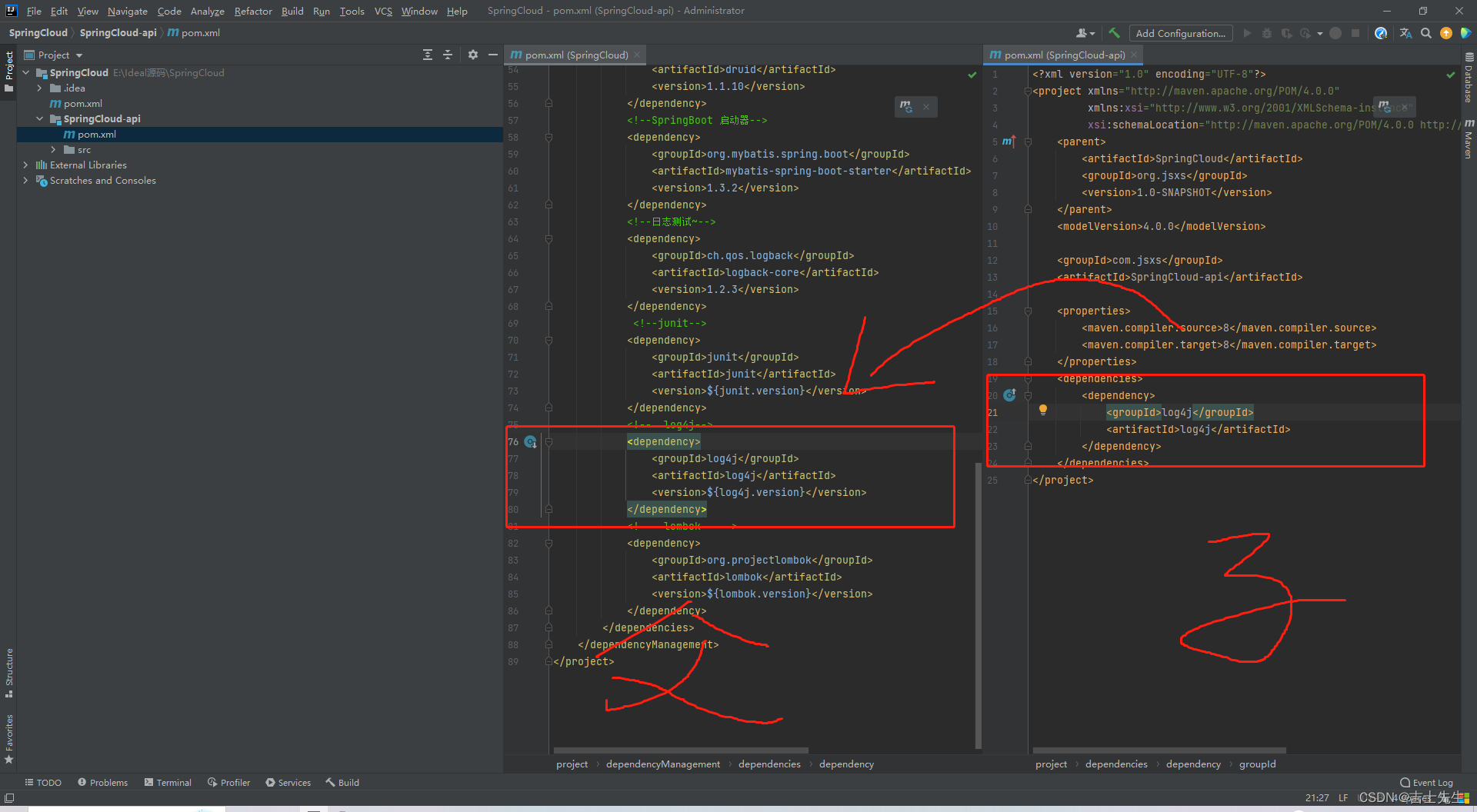Expand the src folder node
1477x812 pixels.
click(53, 149)
